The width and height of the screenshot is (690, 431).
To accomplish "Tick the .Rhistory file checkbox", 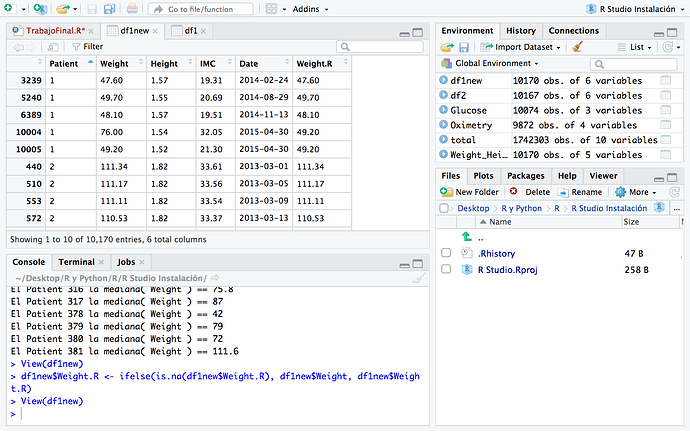I will (446, 253).
